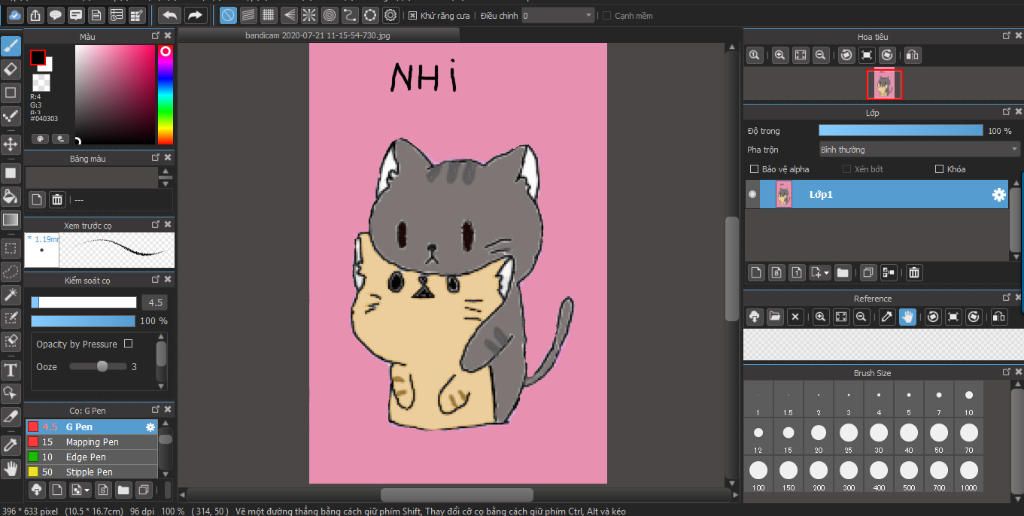The width and height of the screenshot is (1024, 516).
Task: Select the Lasso selection tool
Action: pyautogui.click(x=10, y=271)
